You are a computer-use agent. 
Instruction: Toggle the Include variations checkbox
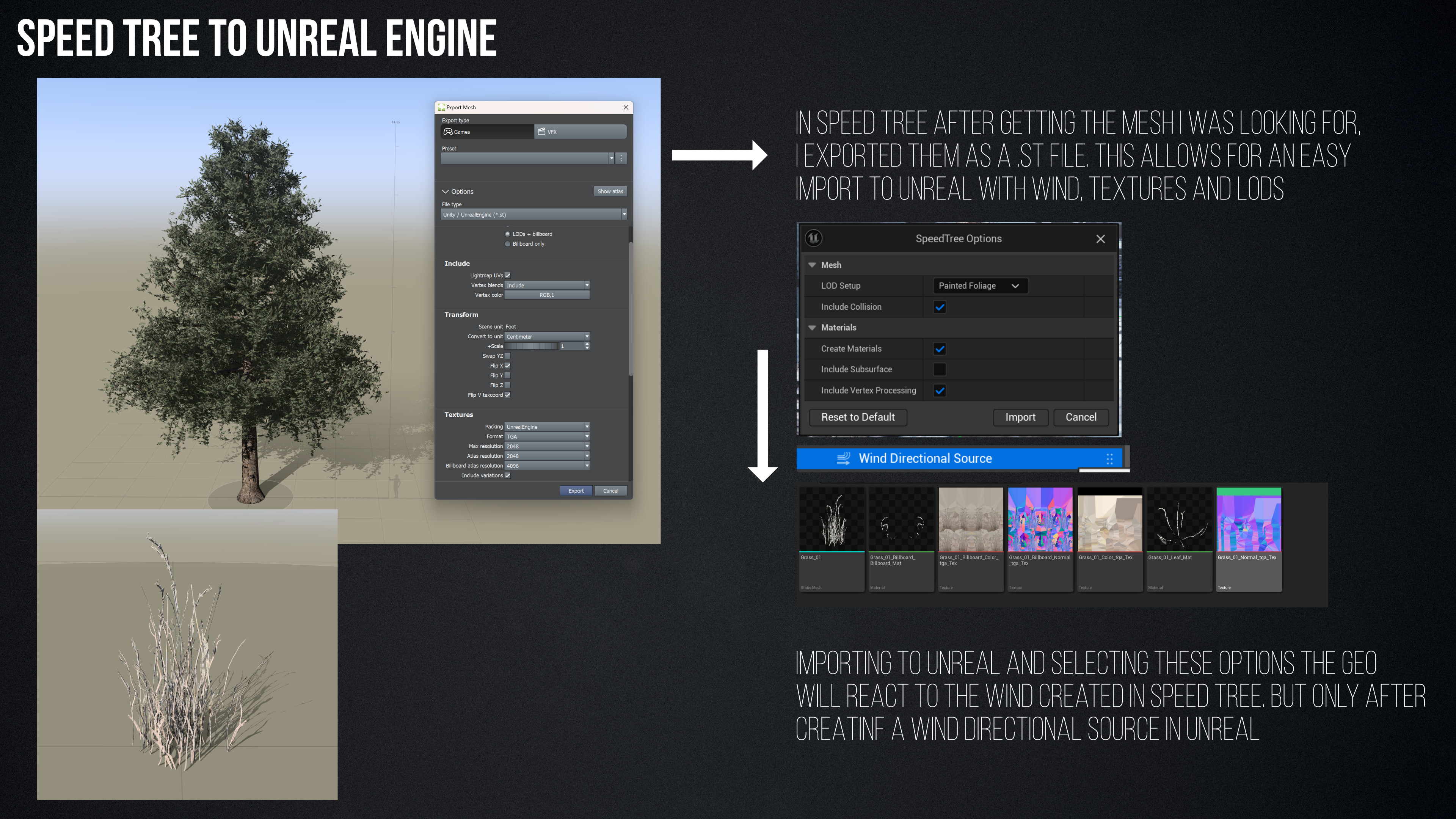pyautogui.click(x=508, y=475)
